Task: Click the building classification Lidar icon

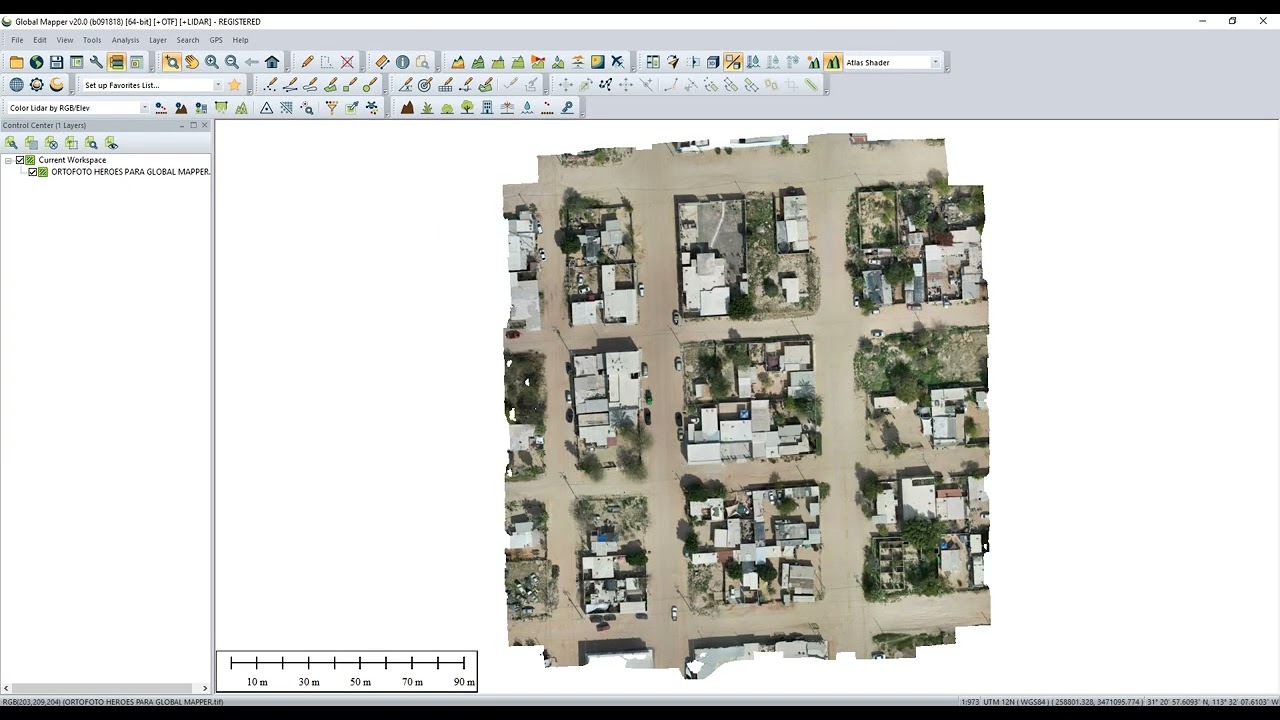Action: click(487, 107)
